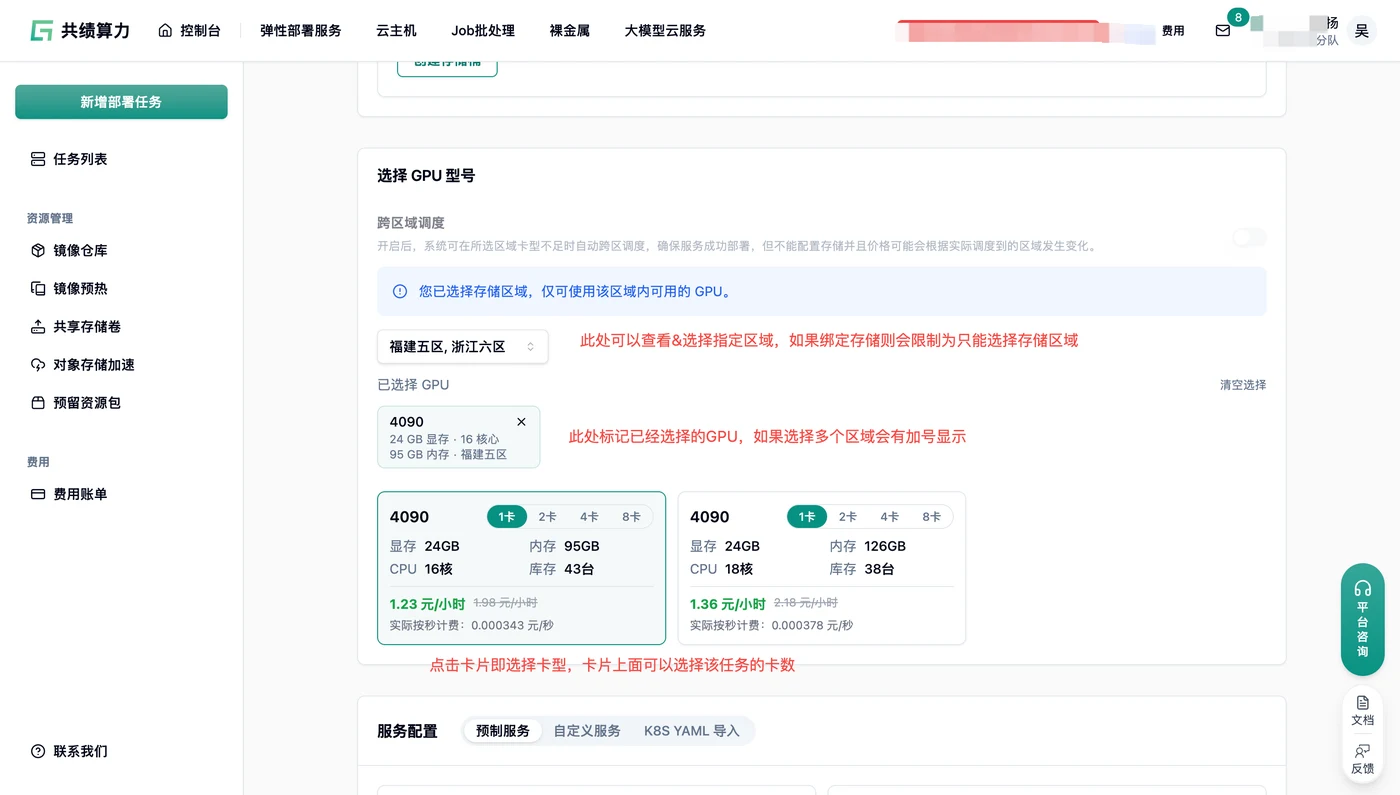Select 8卡 on the 95GB 4090 card
The image size is (1400, 795).
[631, 517]
